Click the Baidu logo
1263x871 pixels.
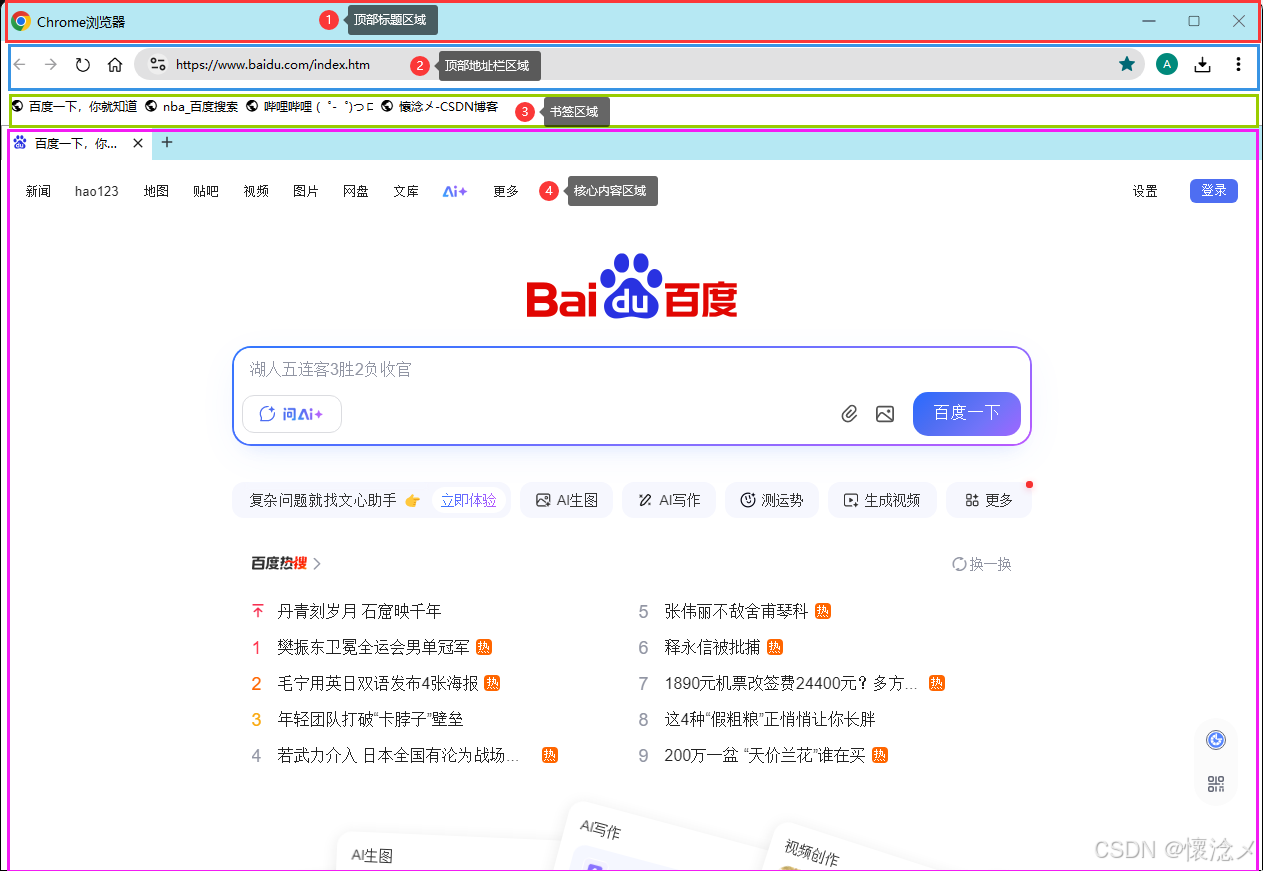[632, 287]
